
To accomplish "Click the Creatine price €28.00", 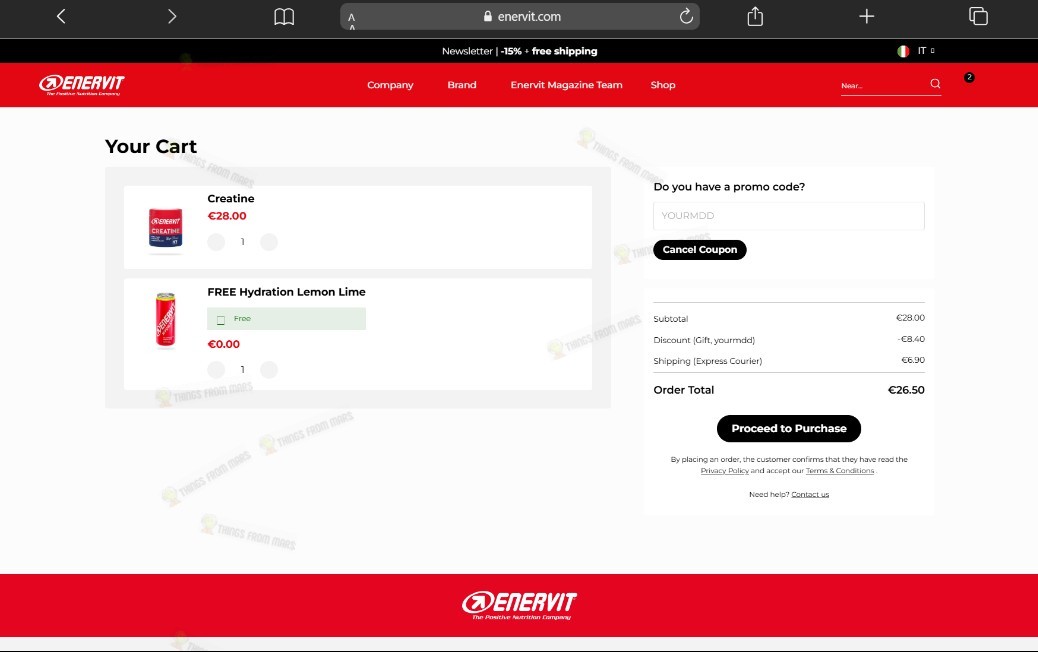I will pyautogui.click(x=226, y=216).
